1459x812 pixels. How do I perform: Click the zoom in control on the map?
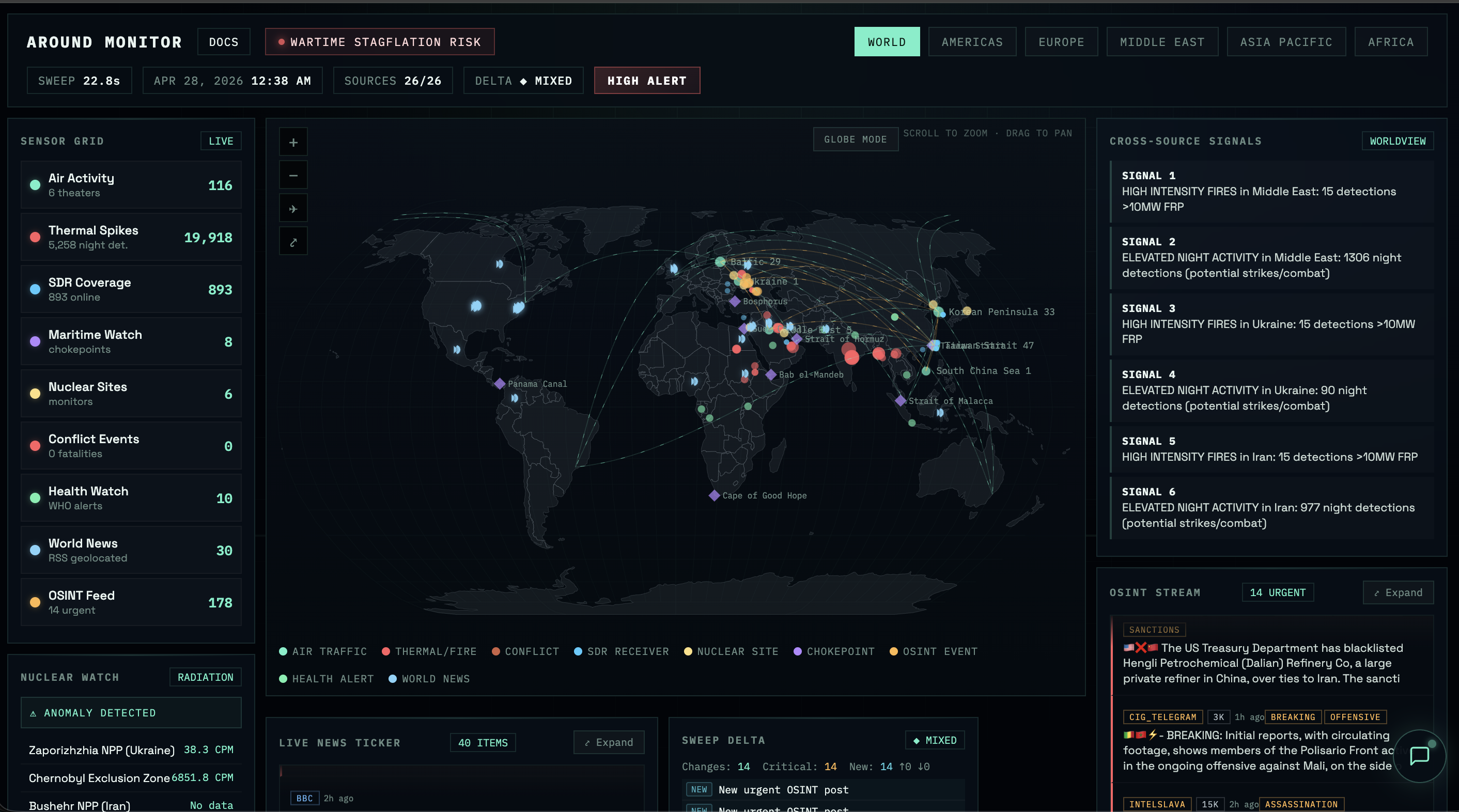click(x=293, y=142)
